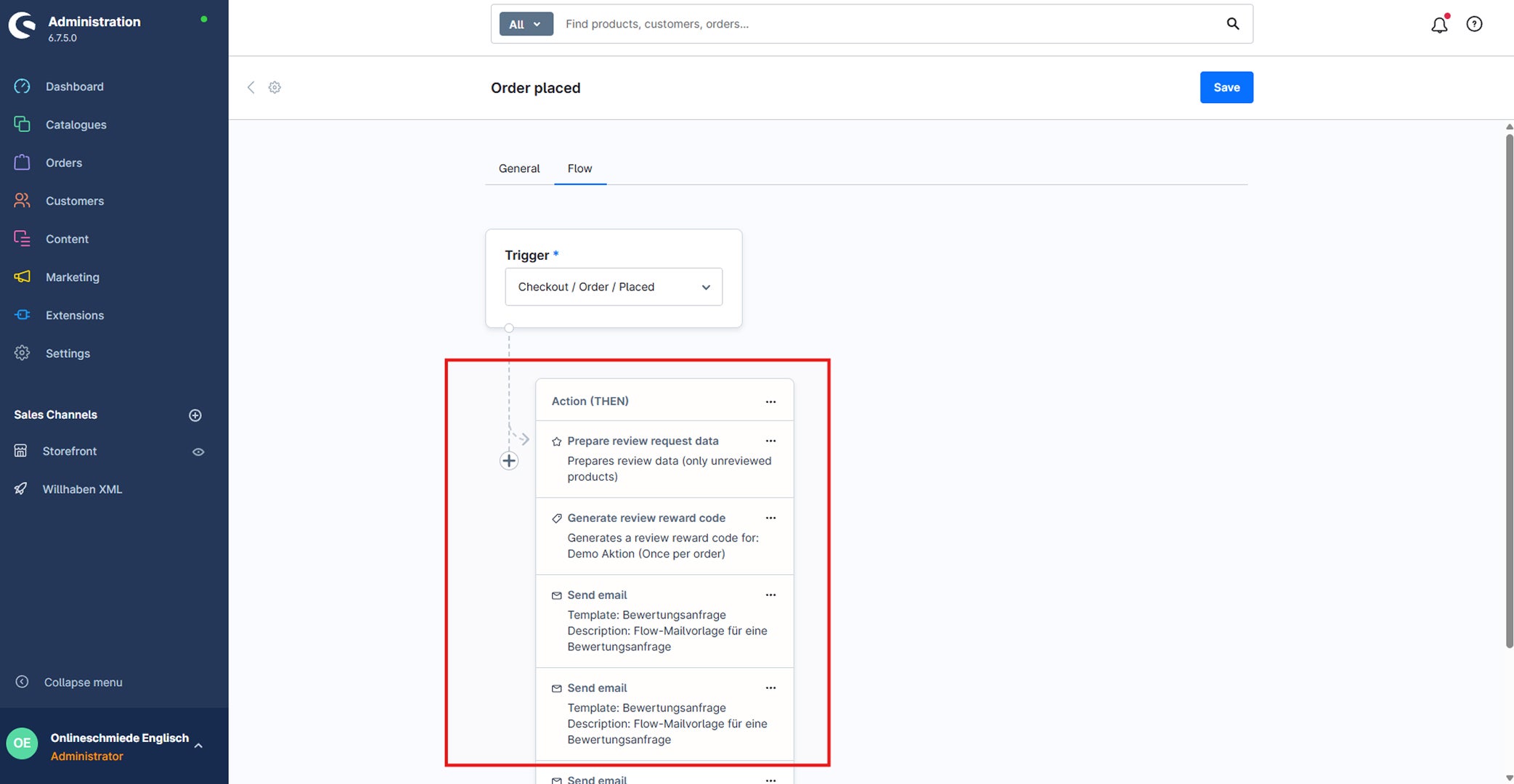Viewport: 1514px width, 784px height.
Task: Open the Dashboard icon in sidebar
Action: click(x=22, y=86)
